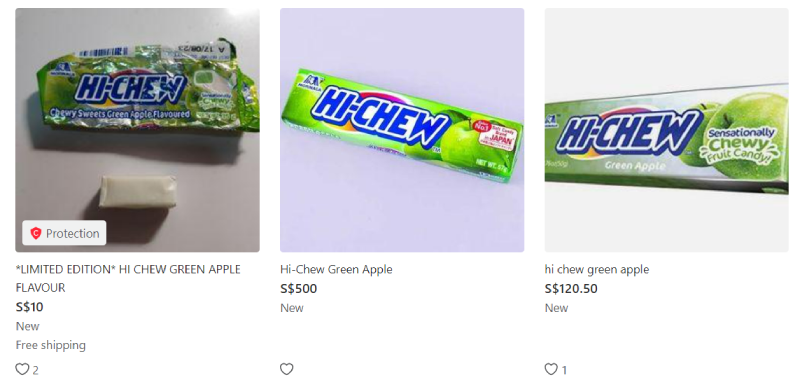Open the "Hi-Chew Green Apple" listing title
800x387 pixels.
(x=336, y=269)
